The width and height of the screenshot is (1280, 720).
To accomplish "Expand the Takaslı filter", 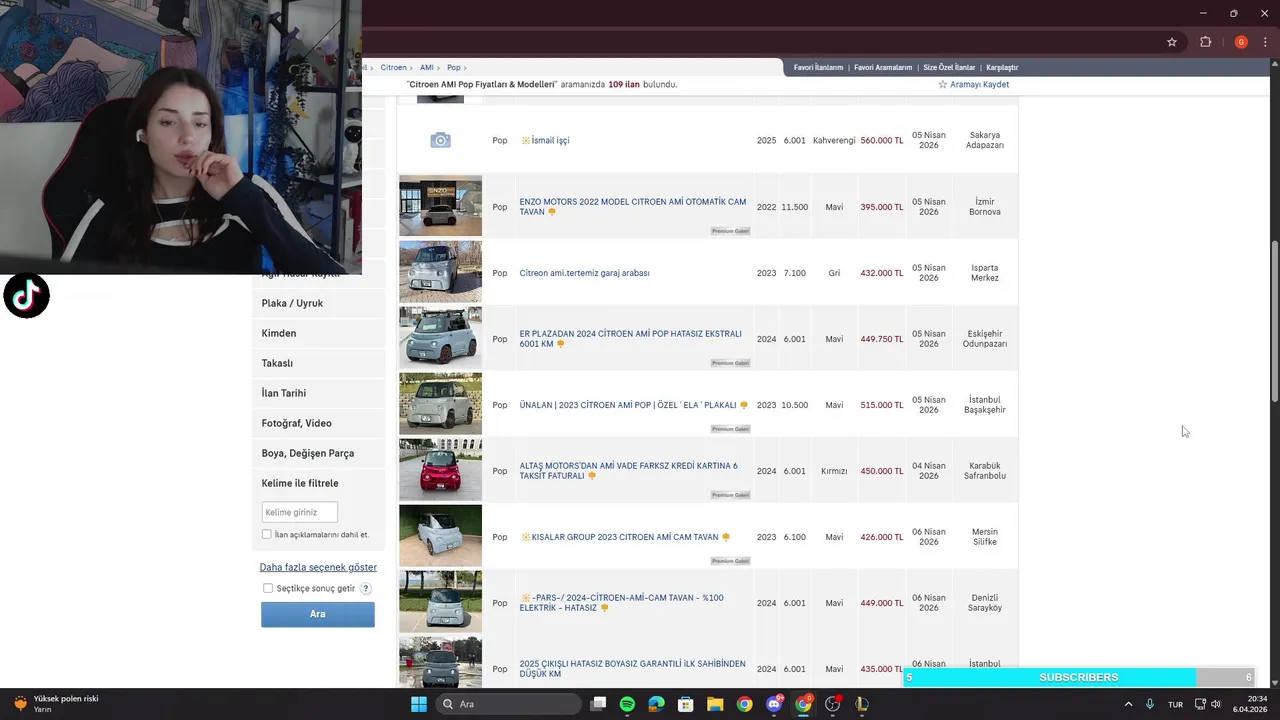I will [x=318, y=363].
